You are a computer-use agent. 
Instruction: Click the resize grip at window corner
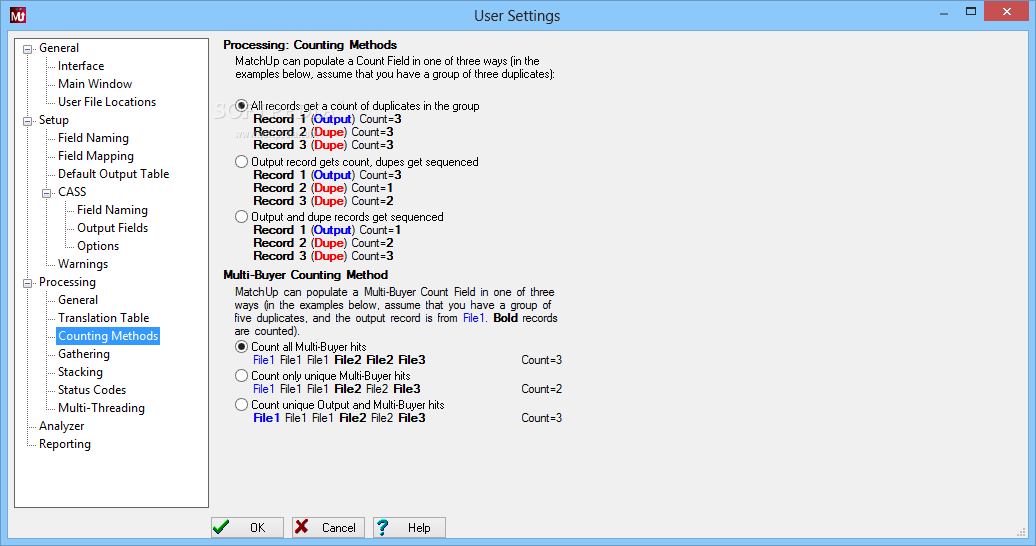click(x=1021, y=533)
